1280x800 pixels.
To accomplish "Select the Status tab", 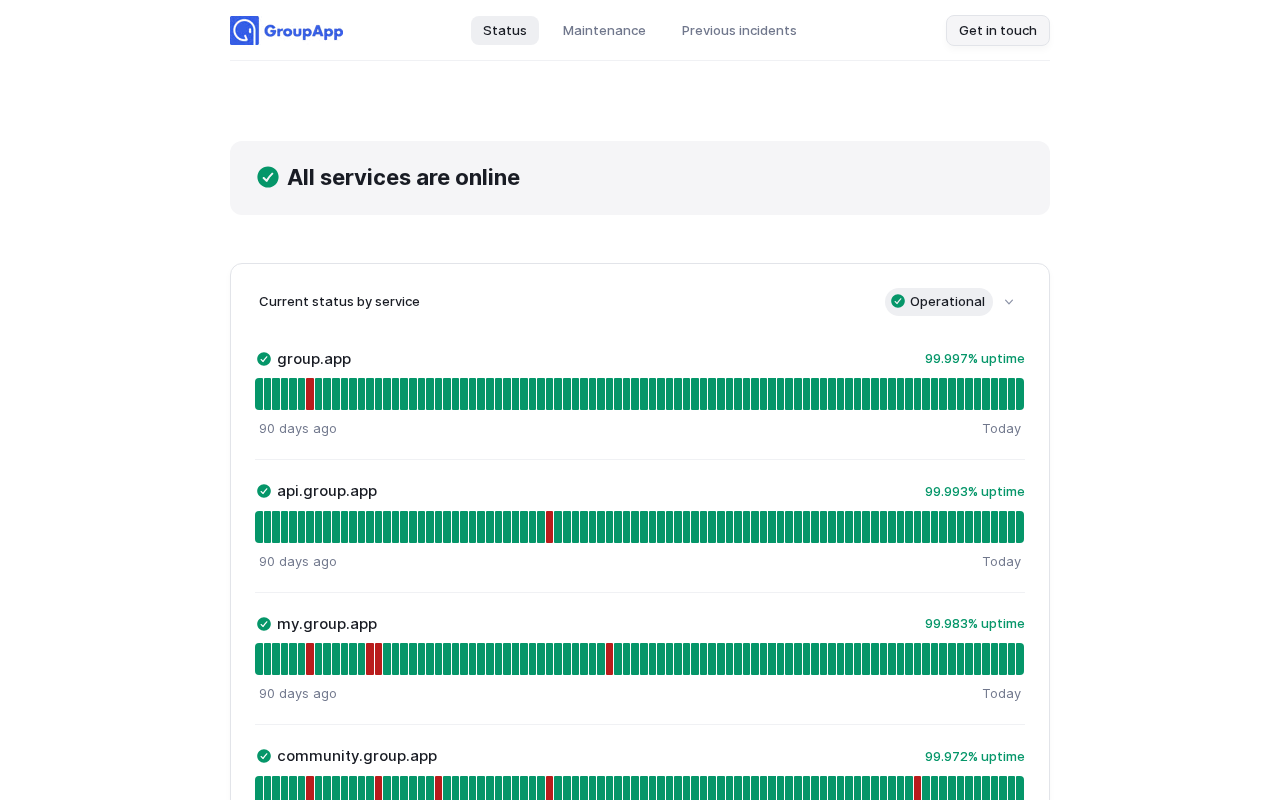I will pyautogui.click(x=505, y=30).
